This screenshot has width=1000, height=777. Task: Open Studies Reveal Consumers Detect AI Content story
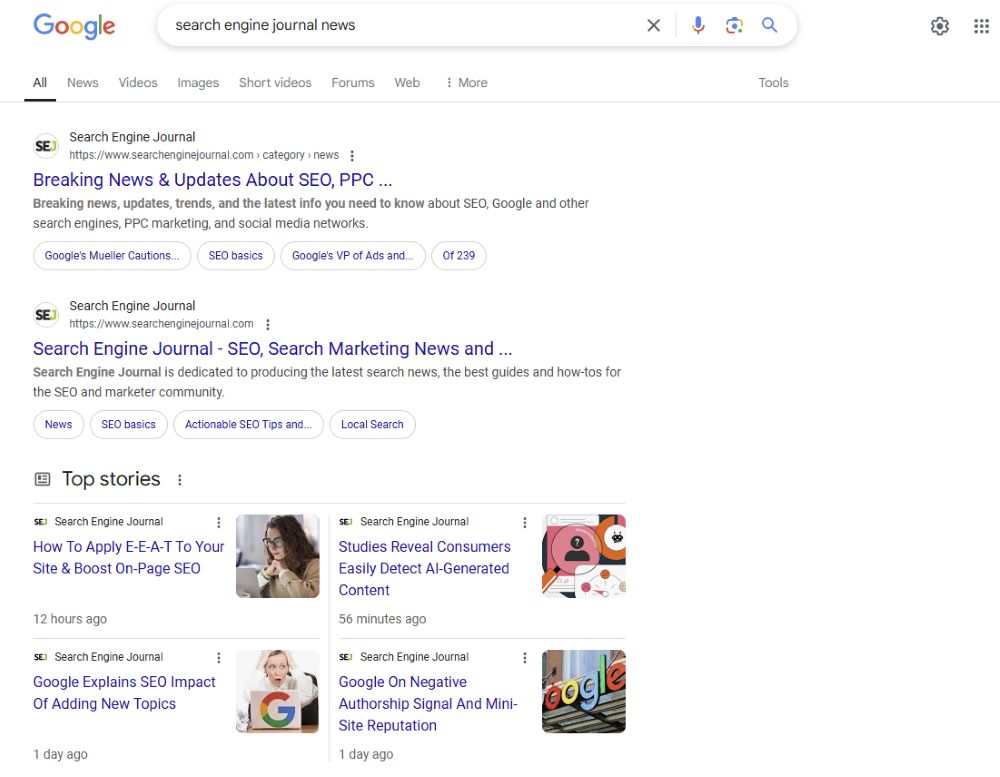coord(424,568)
